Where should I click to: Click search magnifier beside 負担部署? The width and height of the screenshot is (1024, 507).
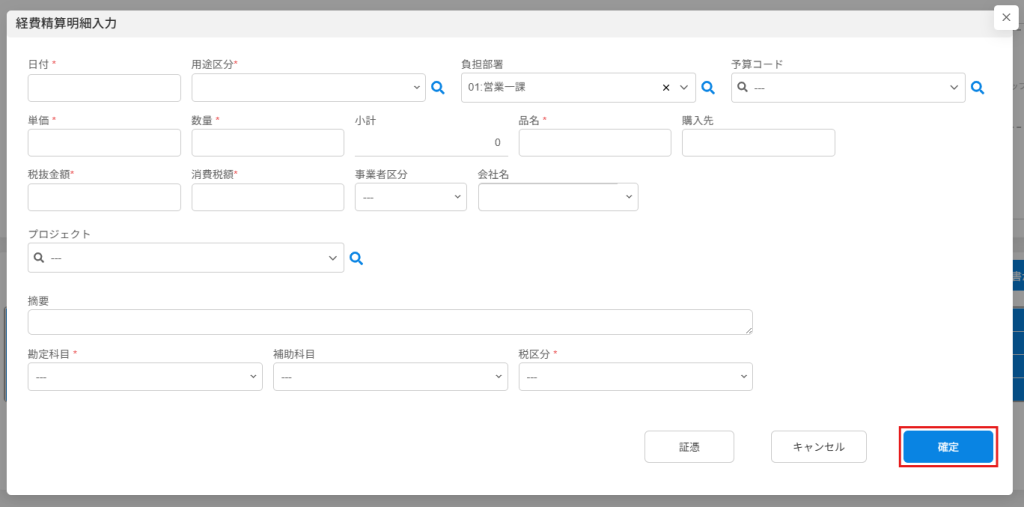pyautogui.click(x=708, y=88)
